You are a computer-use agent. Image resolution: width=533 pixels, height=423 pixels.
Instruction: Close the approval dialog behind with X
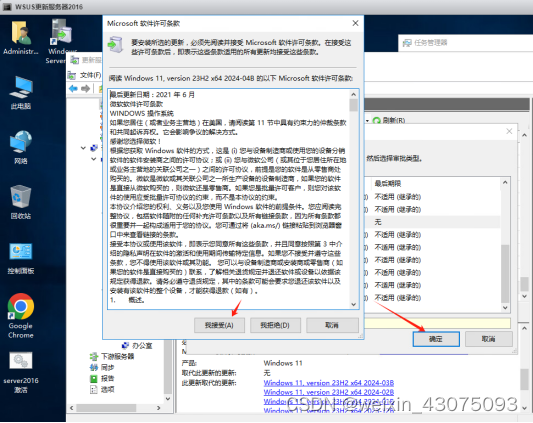[x=509, y=131]
